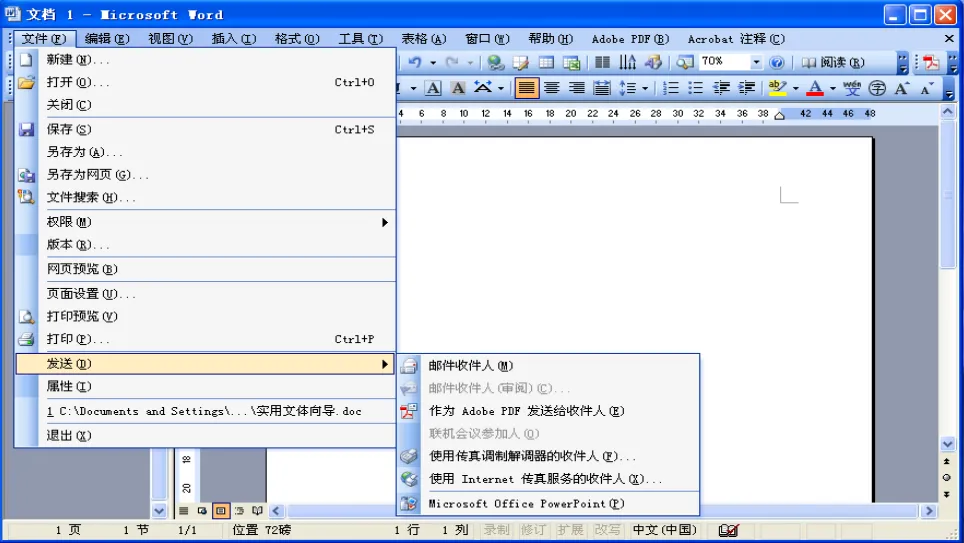Toggle 改写 overtype mode in status bar
The height and width of the screenshot is (543, 964).
point(607,529)
